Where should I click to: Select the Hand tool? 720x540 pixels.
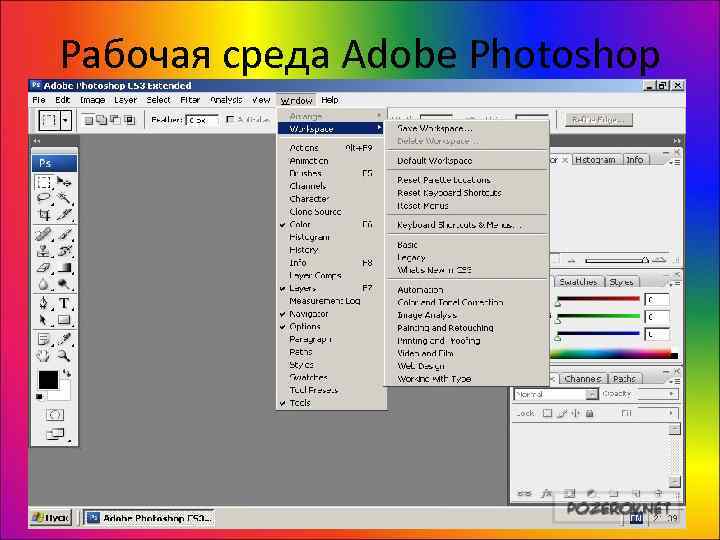pyautogui.click(x=44, y=355)
